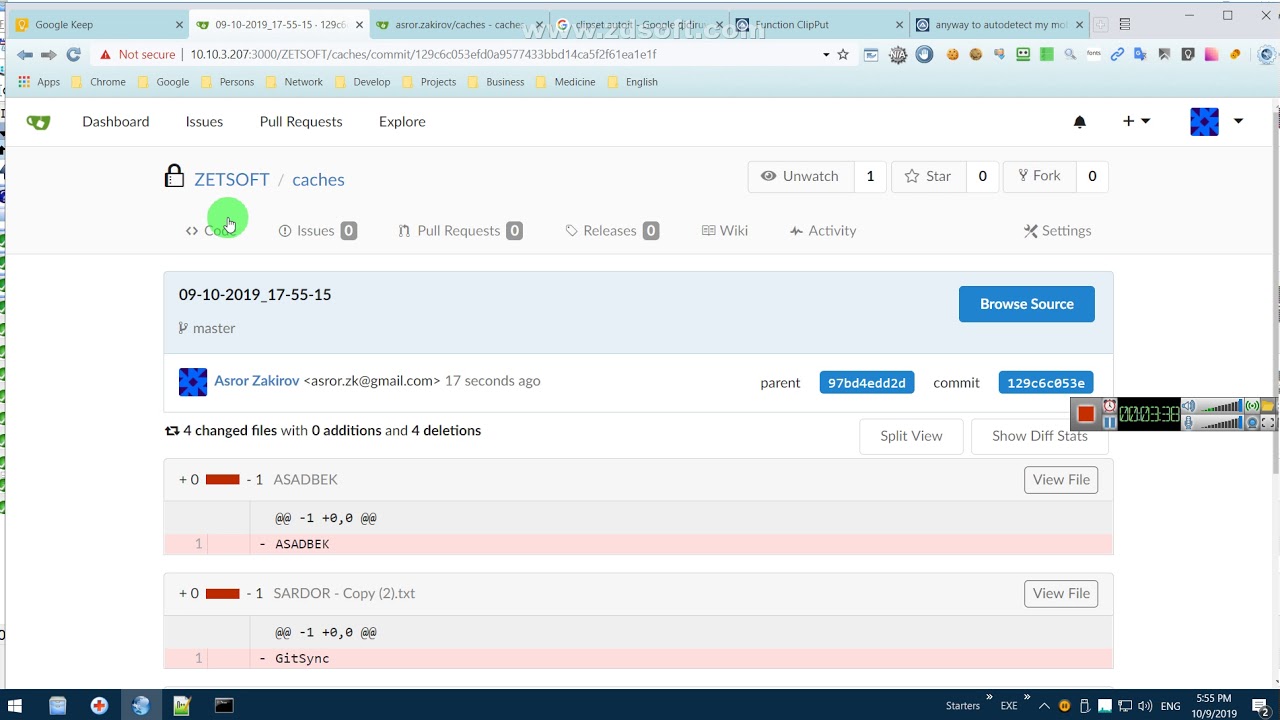
Task: Bookmark this page with the star
Action: pos(843,55)
